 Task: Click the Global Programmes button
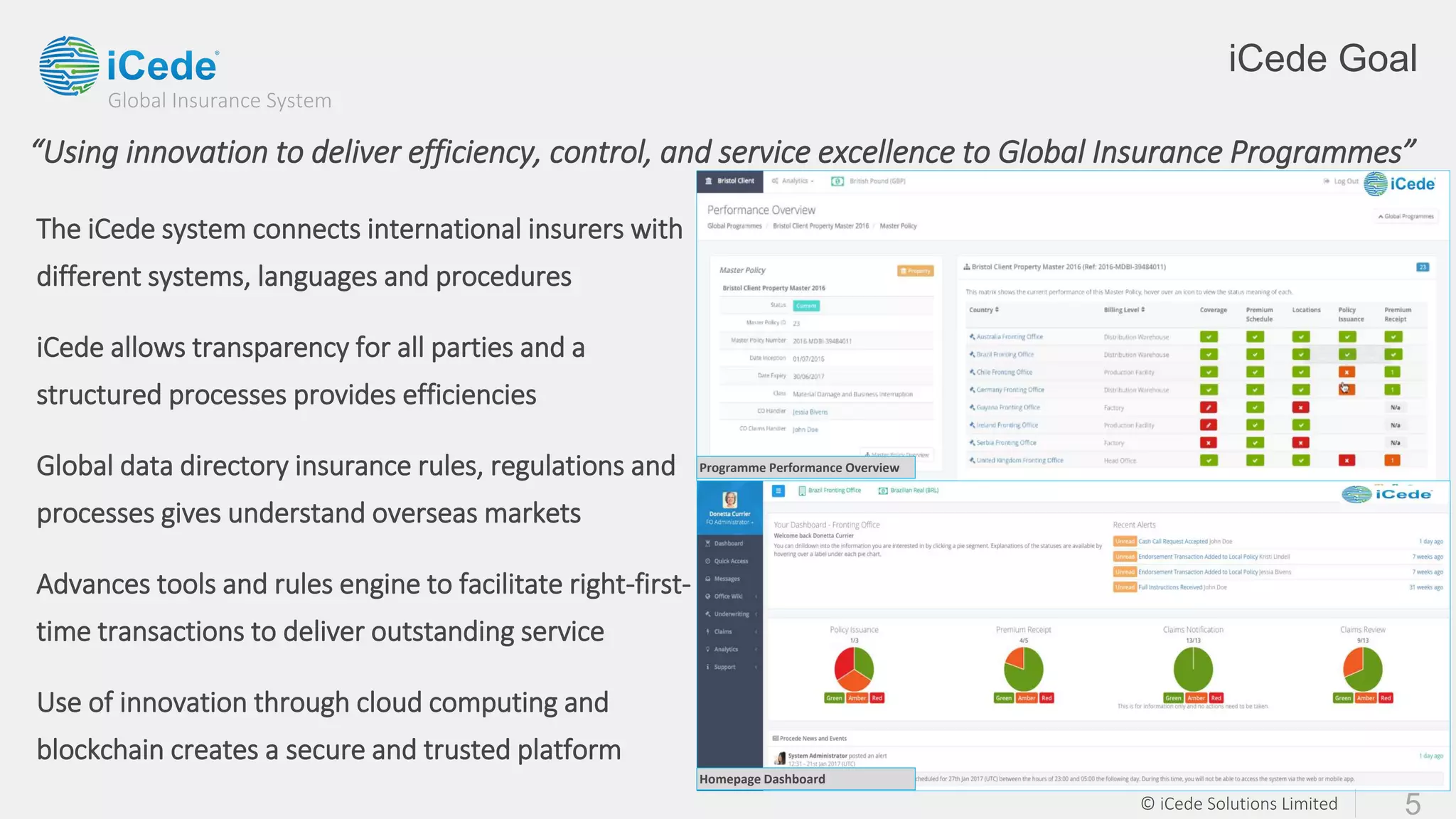(x=1406, y=216)
